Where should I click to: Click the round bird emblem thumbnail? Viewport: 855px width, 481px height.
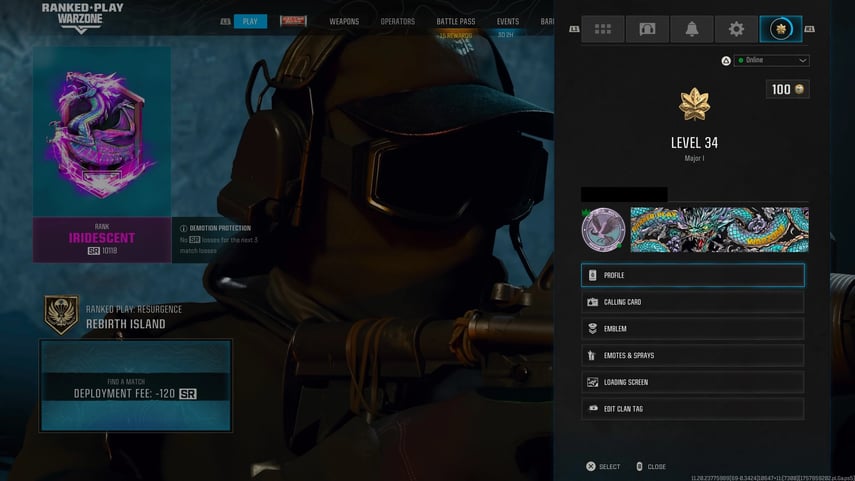603,230
